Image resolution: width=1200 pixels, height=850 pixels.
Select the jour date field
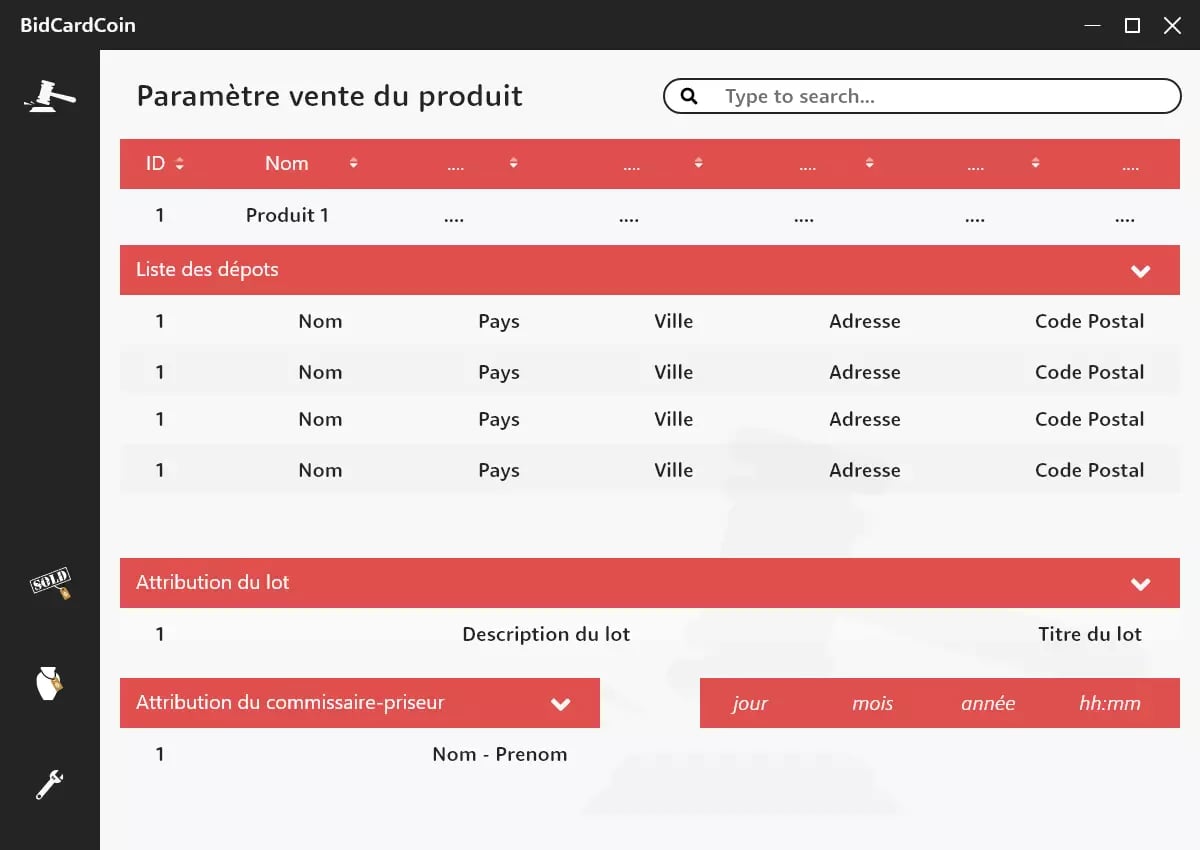[x=750, y=703]
